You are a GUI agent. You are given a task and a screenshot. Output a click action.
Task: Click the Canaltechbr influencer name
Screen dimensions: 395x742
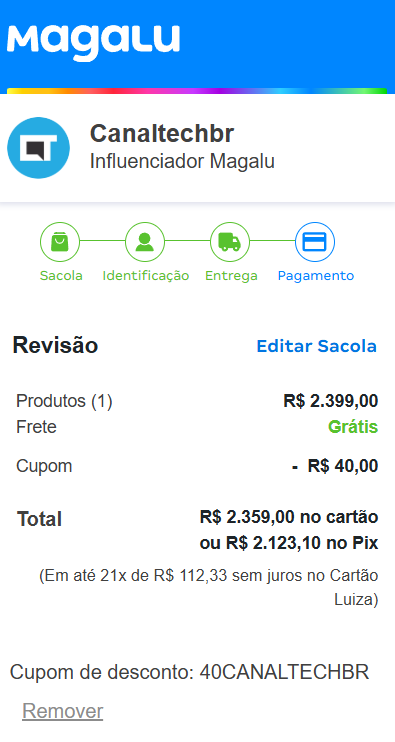point(162,133)
